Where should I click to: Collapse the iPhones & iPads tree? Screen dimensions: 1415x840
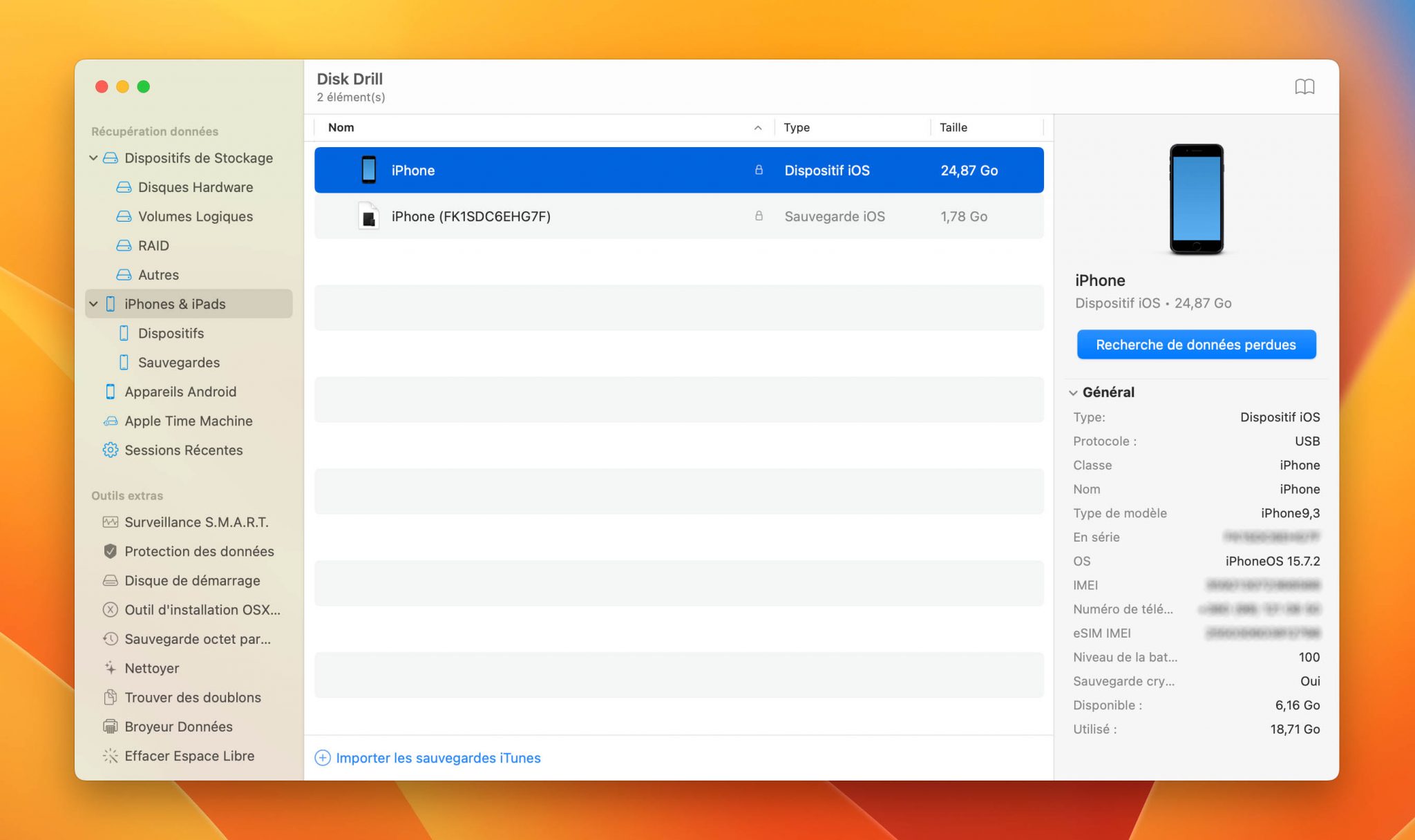click(x=93, y=304)
